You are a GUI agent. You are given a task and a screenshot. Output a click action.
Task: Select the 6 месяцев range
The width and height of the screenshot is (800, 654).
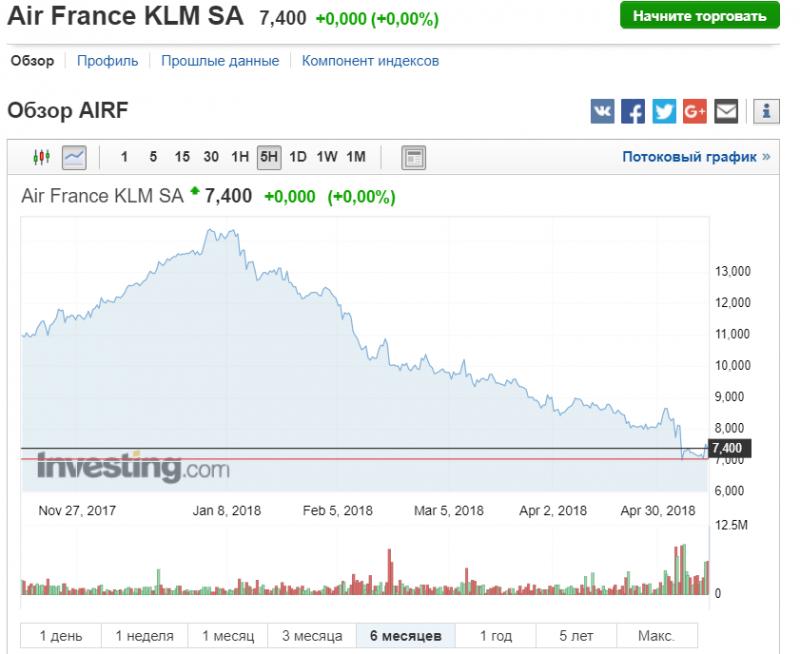pyautogui.click(x=406, y=636)
